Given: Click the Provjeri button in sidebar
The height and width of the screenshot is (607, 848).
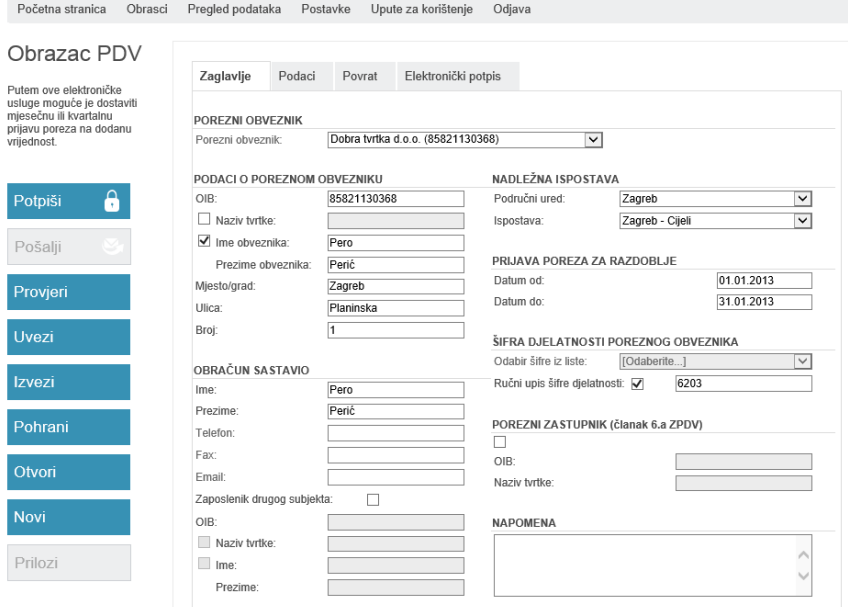Looking at the screenshot, I should pos(68,292).
